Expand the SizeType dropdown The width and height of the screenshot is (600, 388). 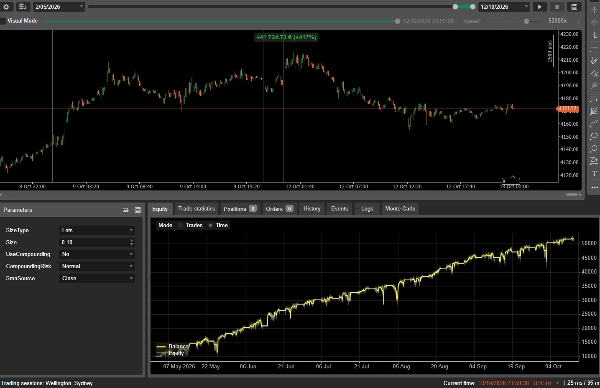coord(97,230)
